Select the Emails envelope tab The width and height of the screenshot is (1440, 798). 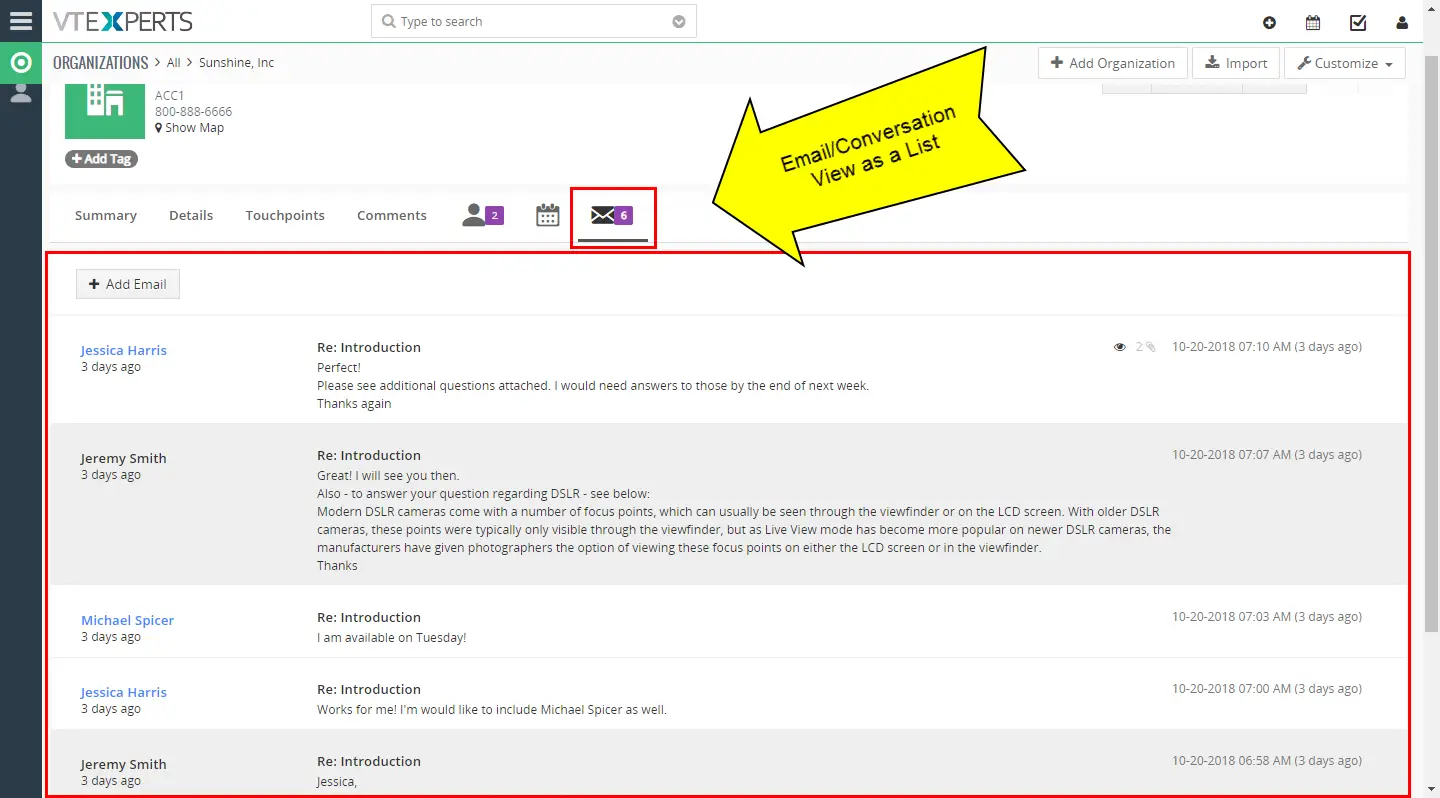coord(612,215)
